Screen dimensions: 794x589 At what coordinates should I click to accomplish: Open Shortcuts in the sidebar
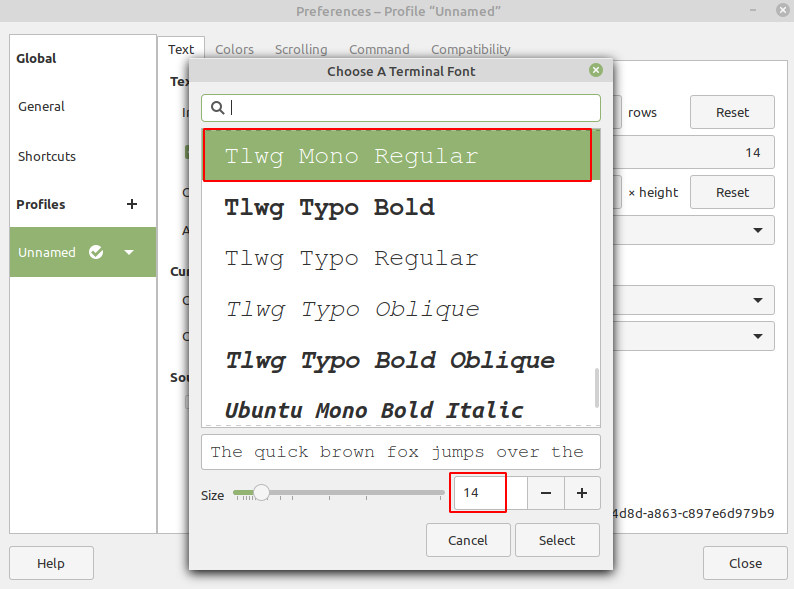point(47,156)
